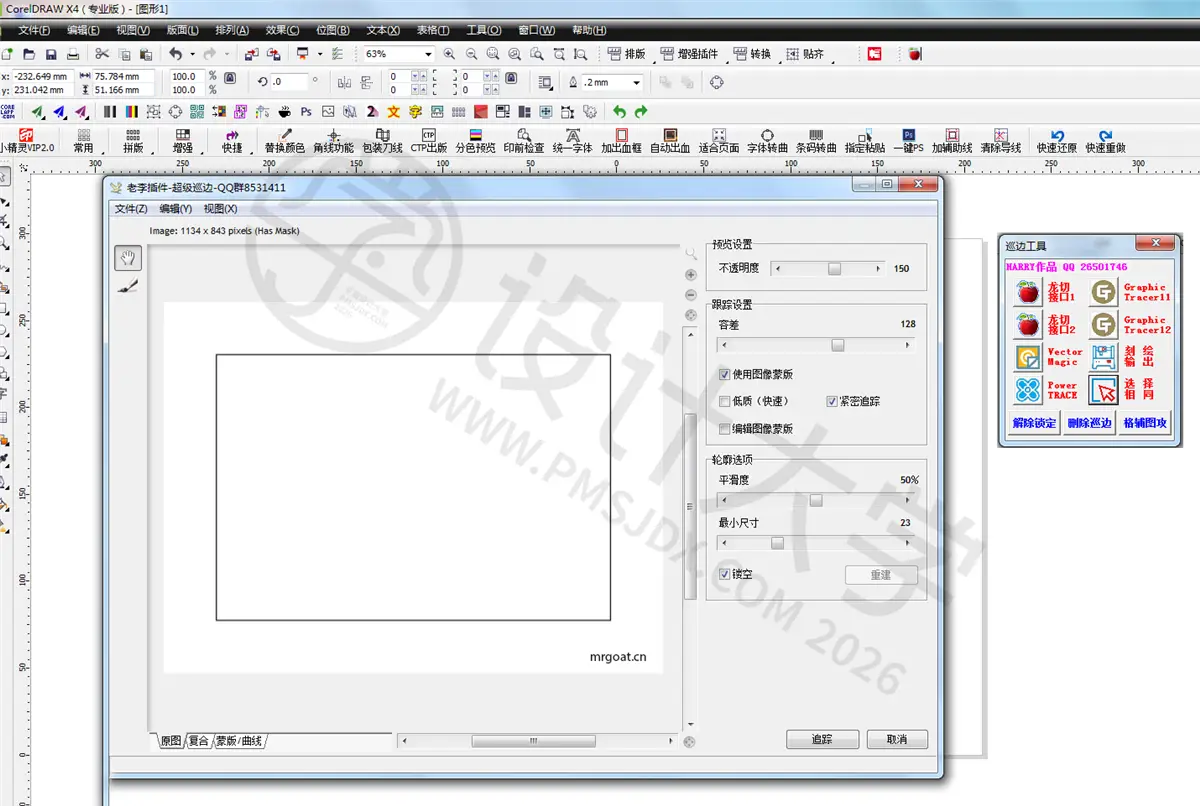Switch to the 复合 tab

199,741
